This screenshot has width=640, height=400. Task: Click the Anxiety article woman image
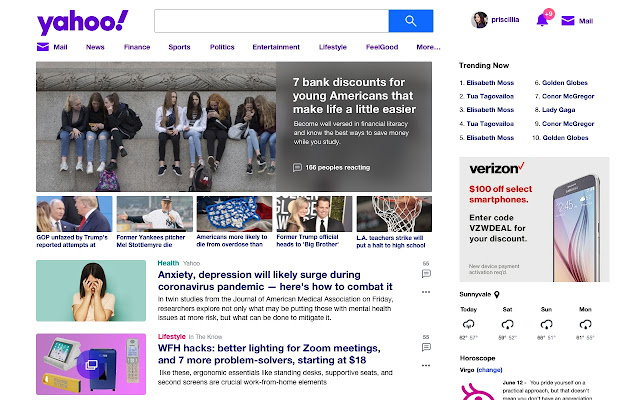pyautogui.click(x=91, y=291)
